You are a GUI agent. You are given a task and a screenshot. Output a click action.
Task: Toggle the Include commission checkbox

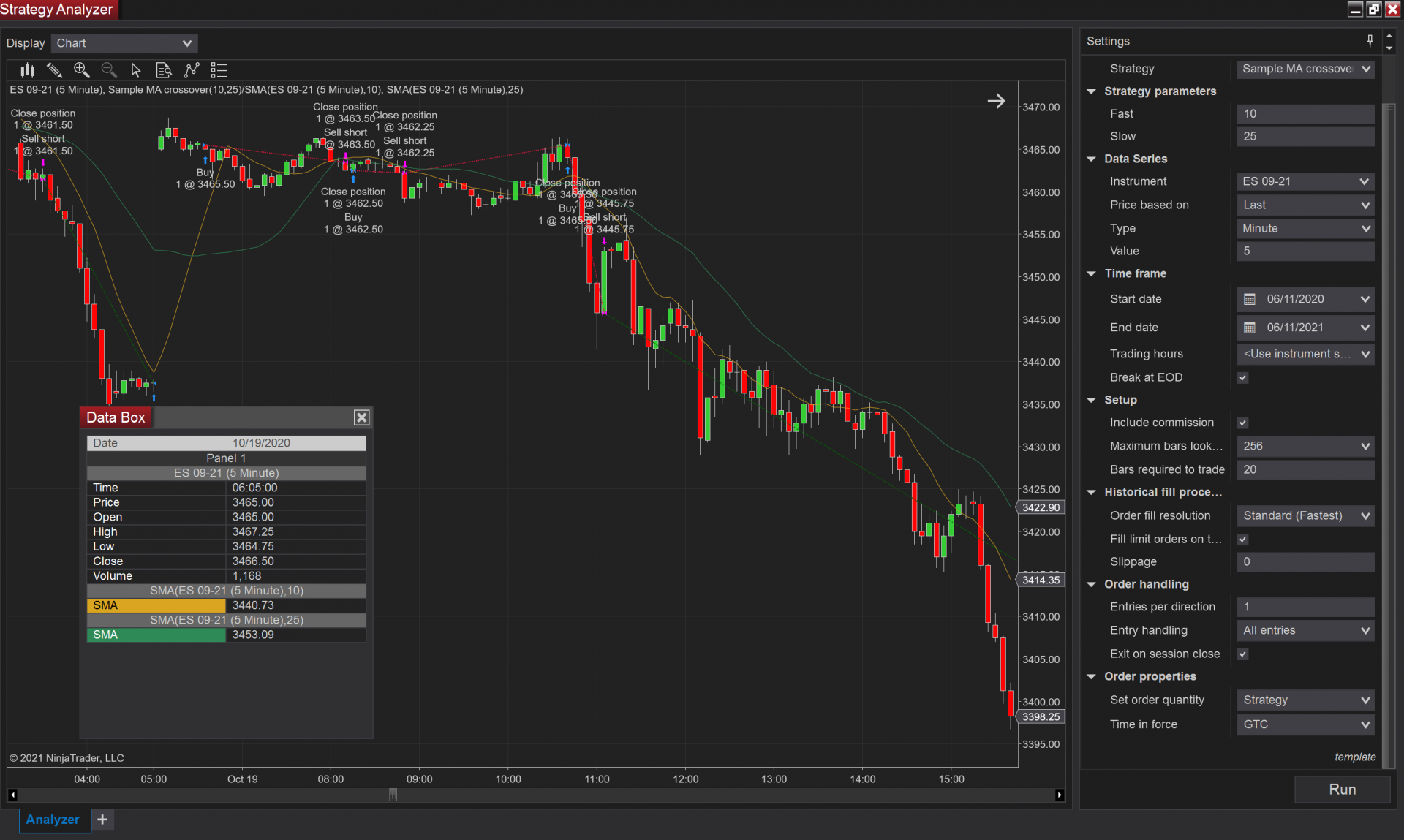pyautogui.click(x=1242, y=423)
